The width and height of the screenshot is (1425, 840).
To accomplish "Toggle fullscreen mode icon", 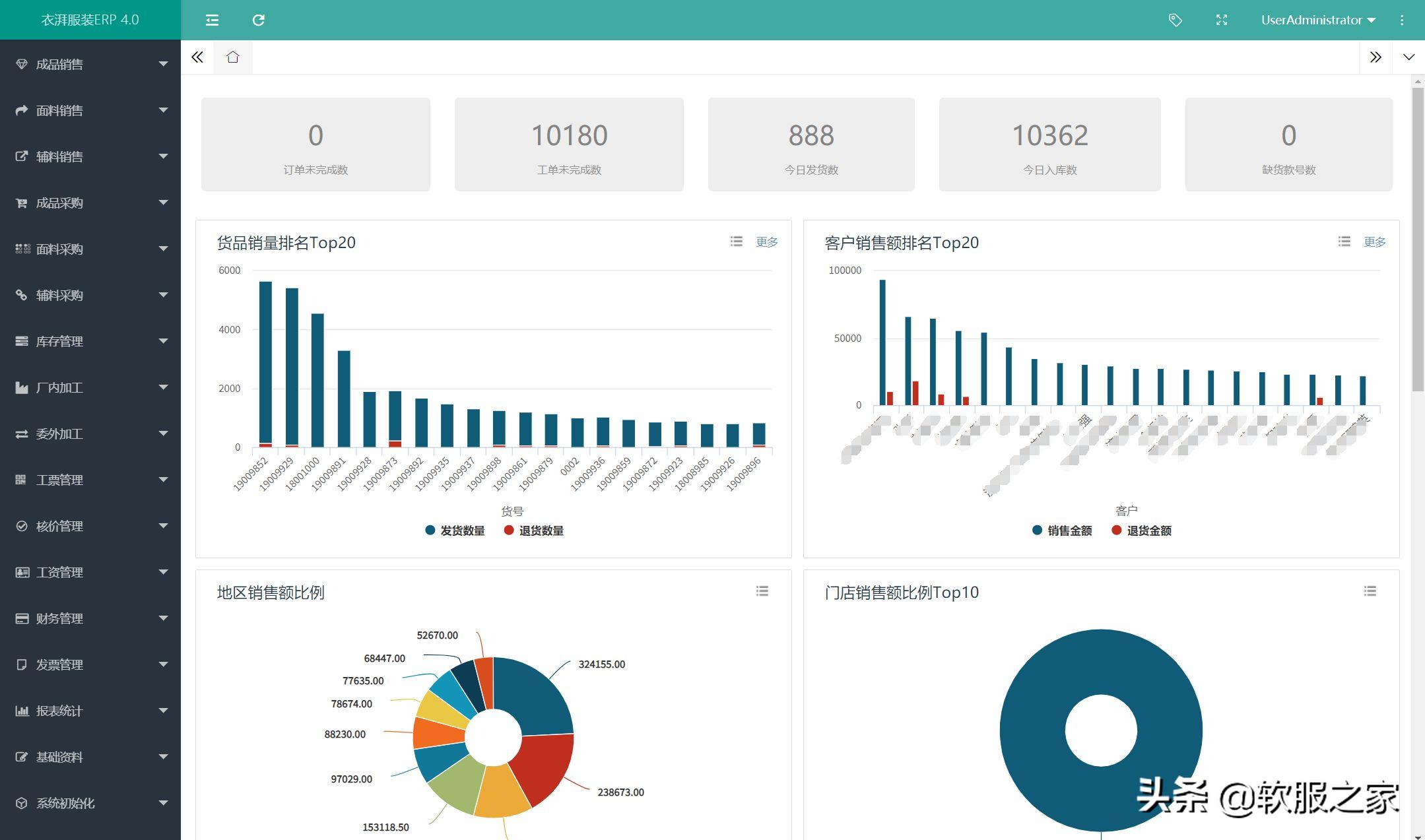I will pyautogui.click(x=1221, y=20).
